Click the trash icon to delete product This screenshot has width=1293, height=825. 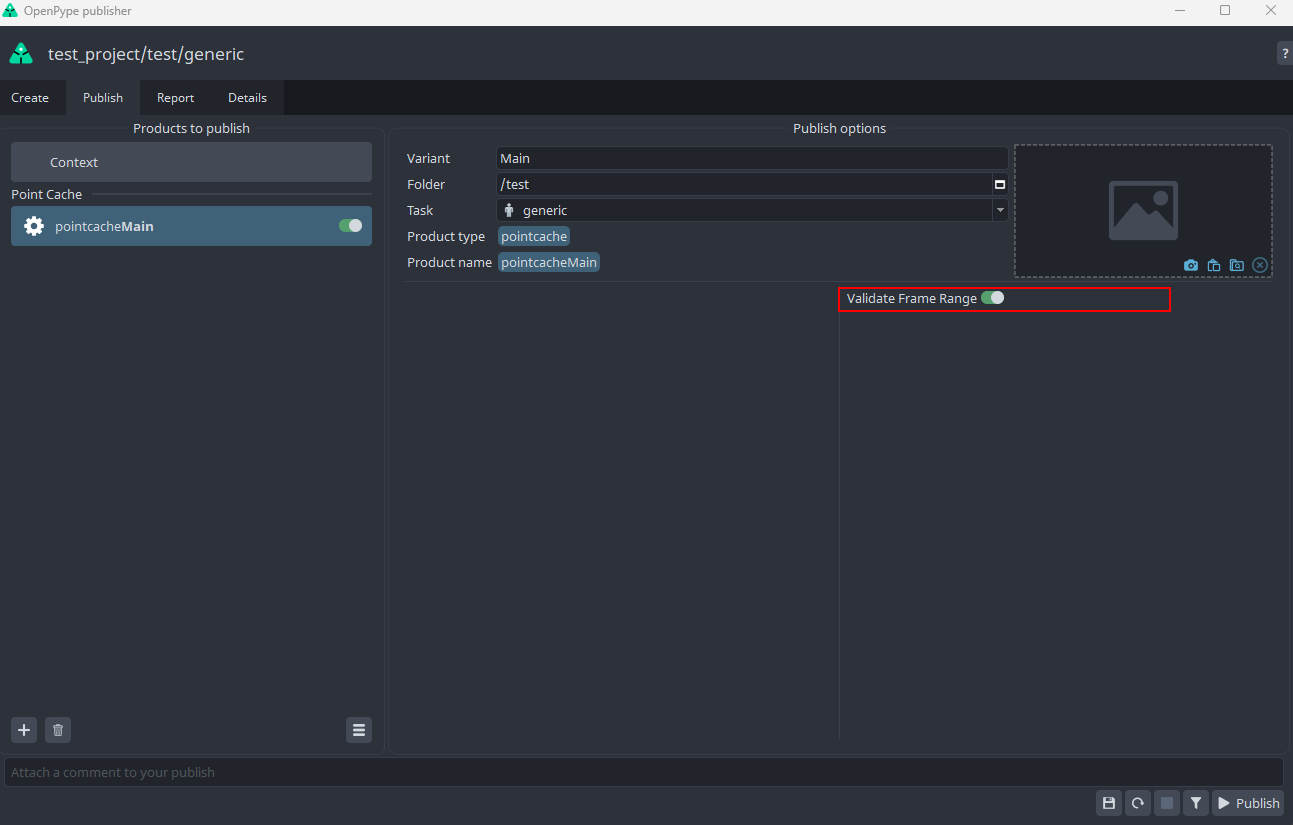click(58, 730)
